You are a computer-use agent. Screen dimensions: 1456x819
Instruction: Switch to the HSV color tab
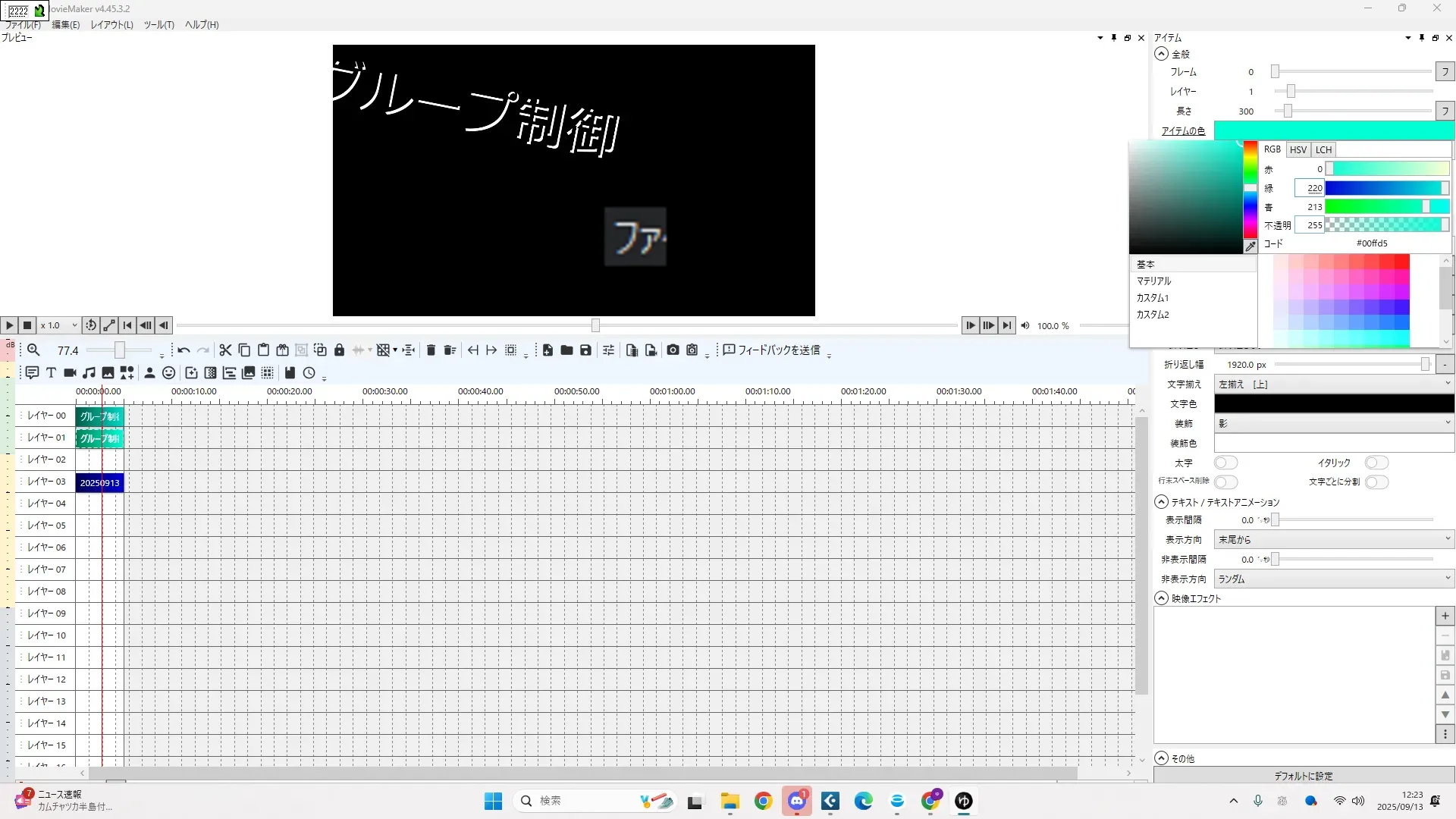click(1298, 149)
